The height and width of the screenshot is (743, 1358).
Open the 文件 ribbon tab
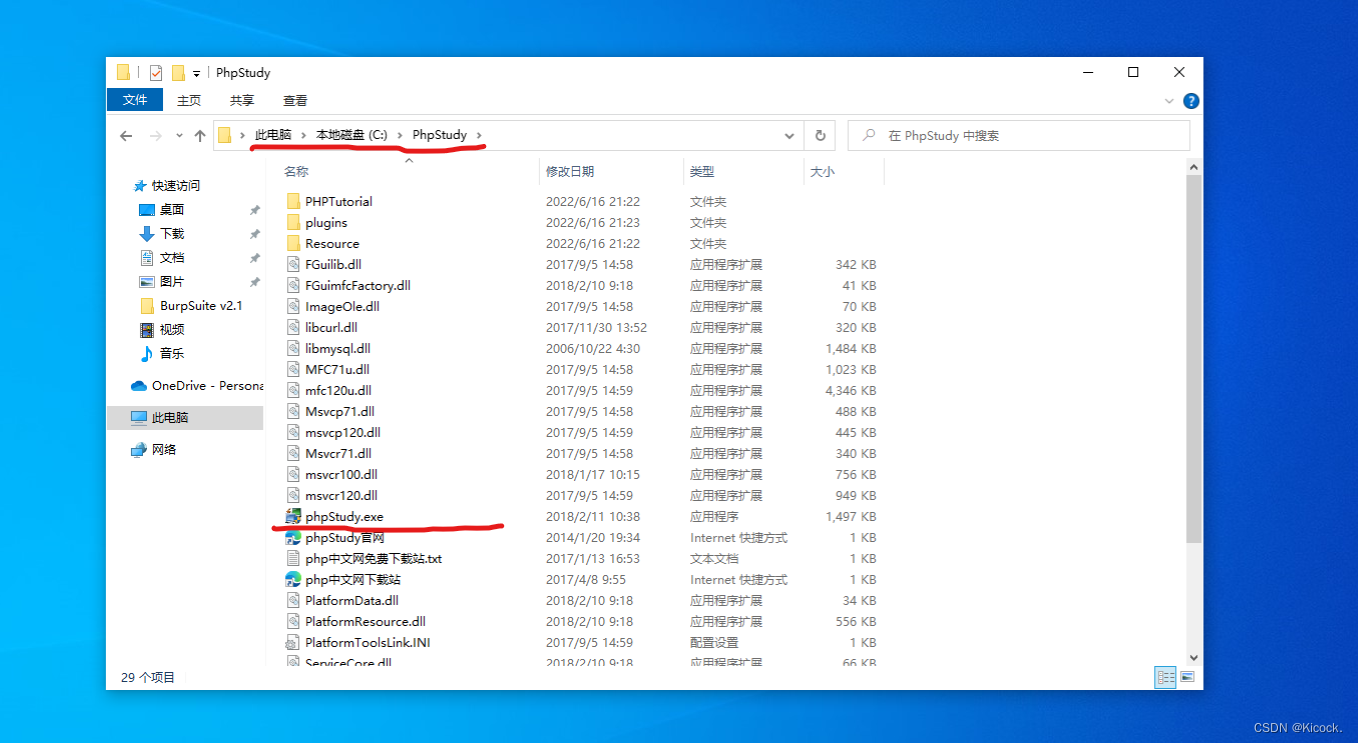(x=135, y=100)
